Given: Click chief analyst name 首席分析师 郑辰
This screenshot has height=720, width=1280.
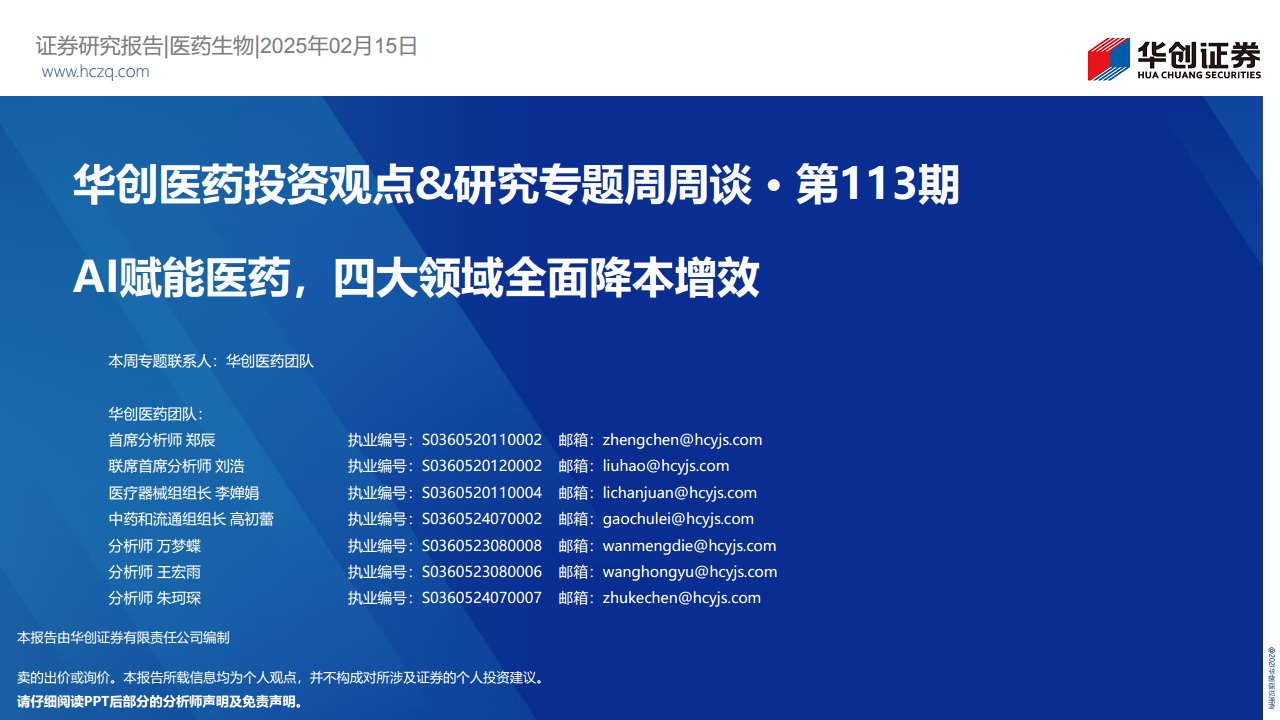Looking at the screenshot, I should [162, 440].
